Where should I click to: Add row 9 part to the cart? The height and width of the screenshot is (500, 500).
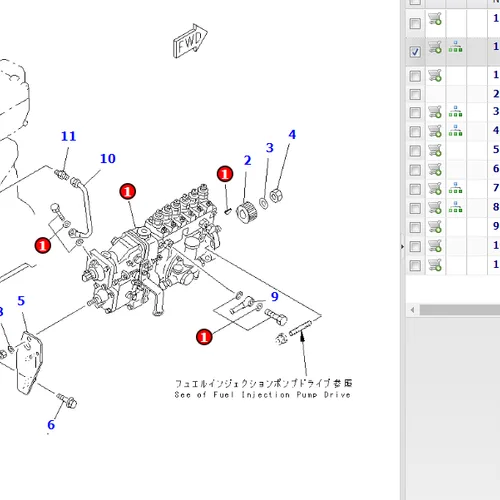[435, 227]
